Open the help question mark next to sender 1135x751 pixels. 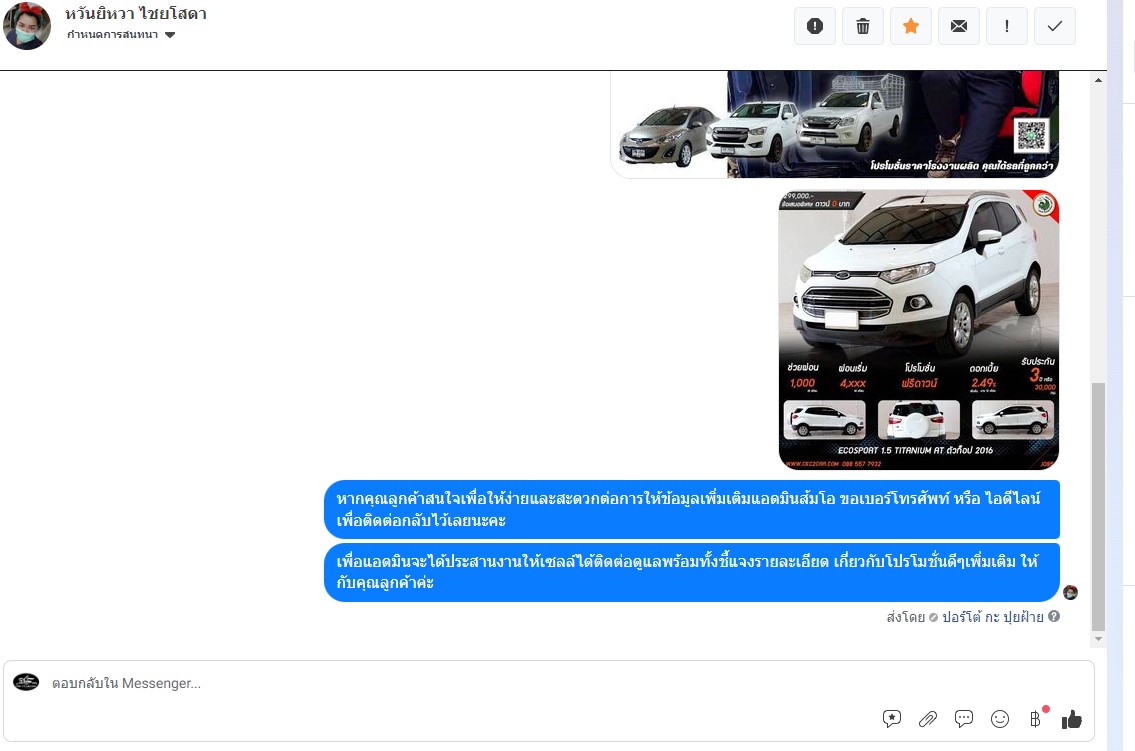(x=1054, y=616)
